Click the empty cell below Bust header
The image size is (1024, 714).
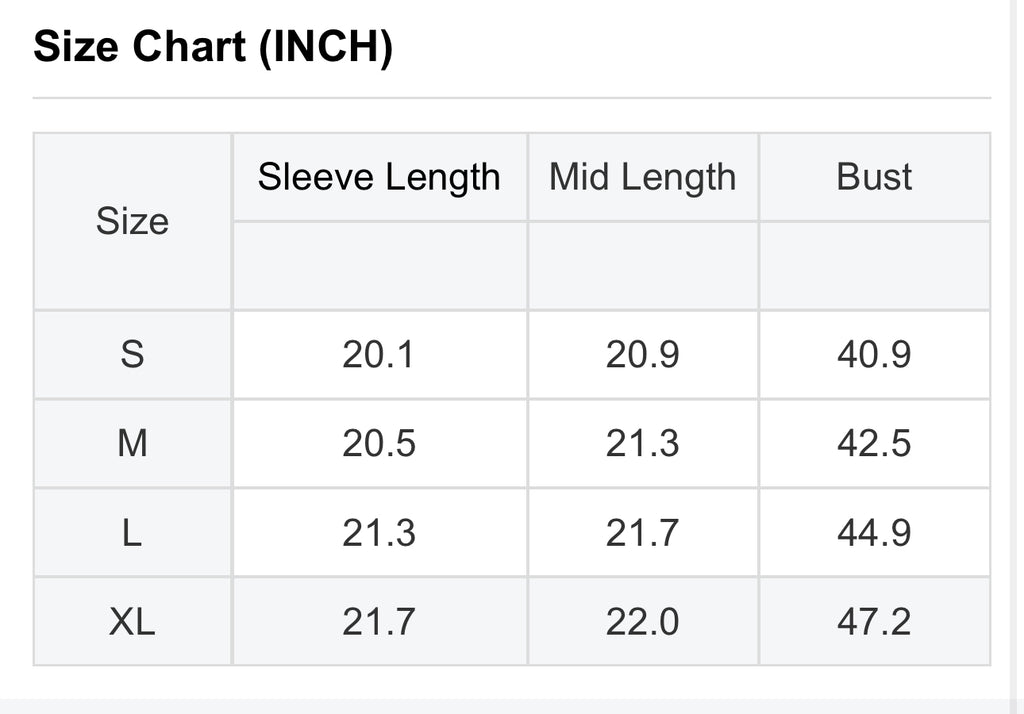click(874, 266)
